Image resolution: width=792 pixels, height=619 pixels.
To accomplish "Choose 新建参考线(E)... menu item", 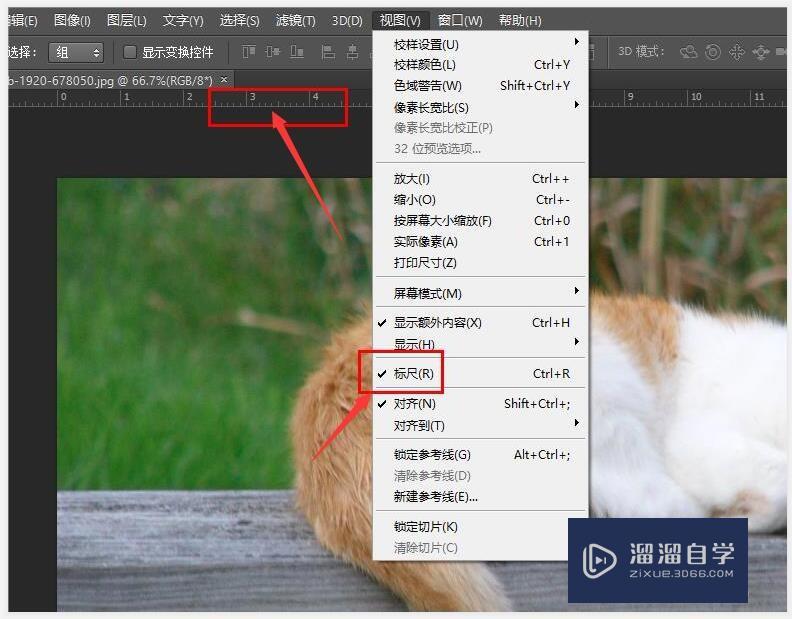I will tap(480, 497).
